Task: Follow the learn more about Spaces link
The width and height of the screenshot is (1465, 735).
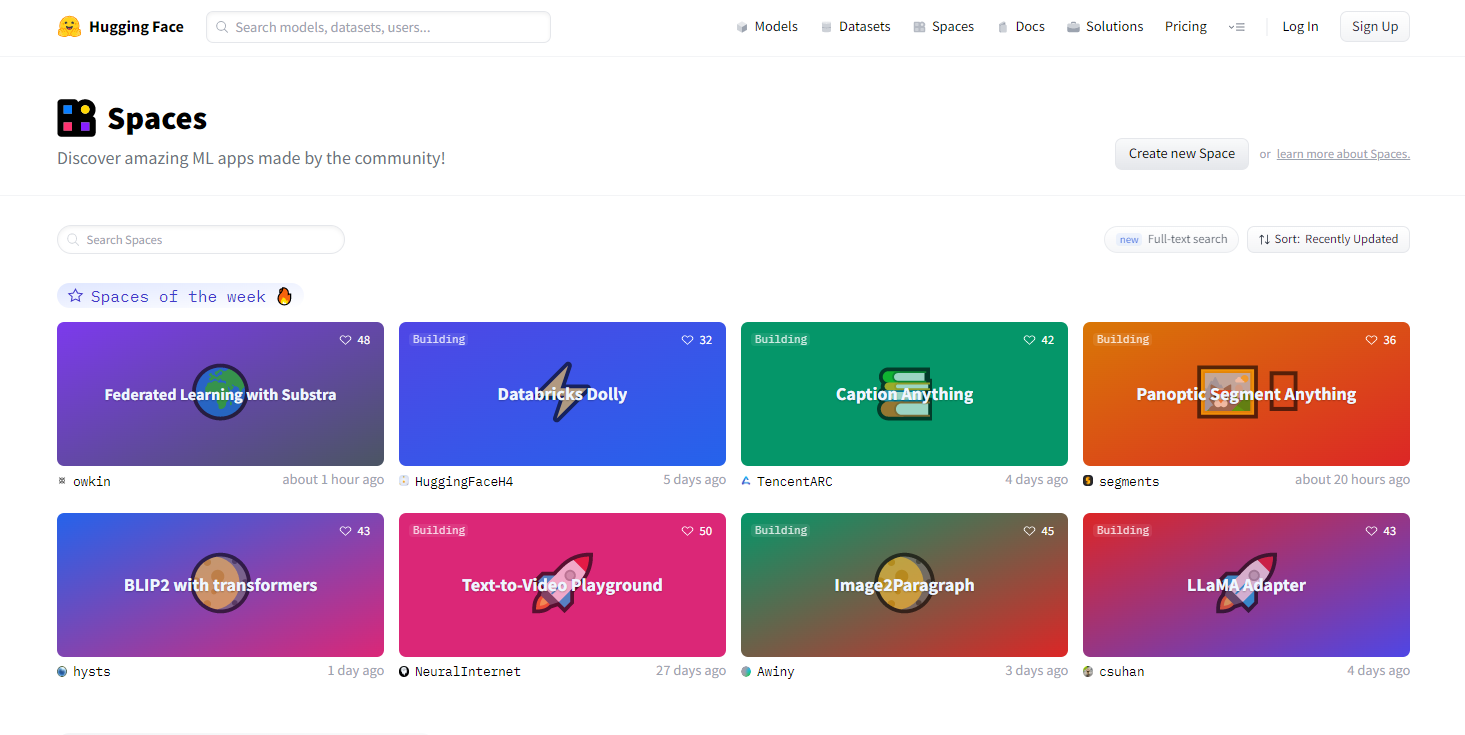Action: tap(1343, 154)
